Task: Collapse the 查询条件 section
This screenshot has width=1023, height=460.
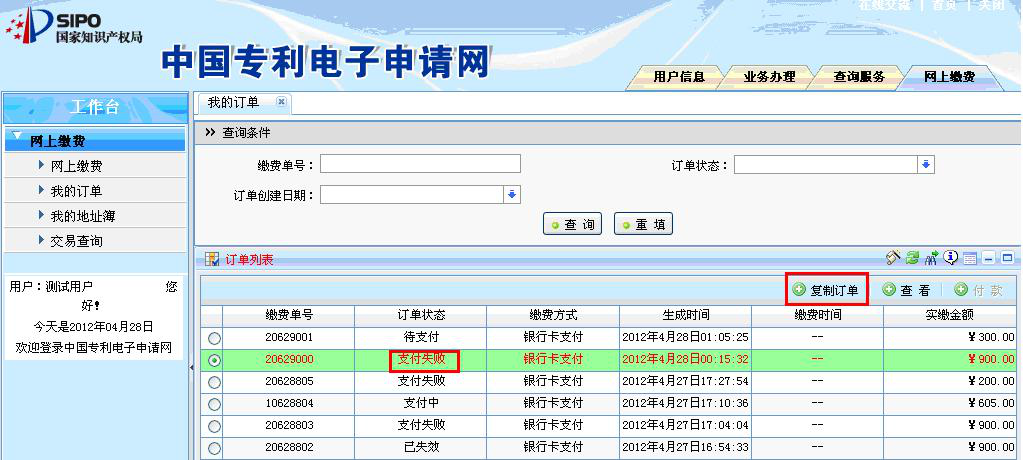Action: (x=210, y=133)
